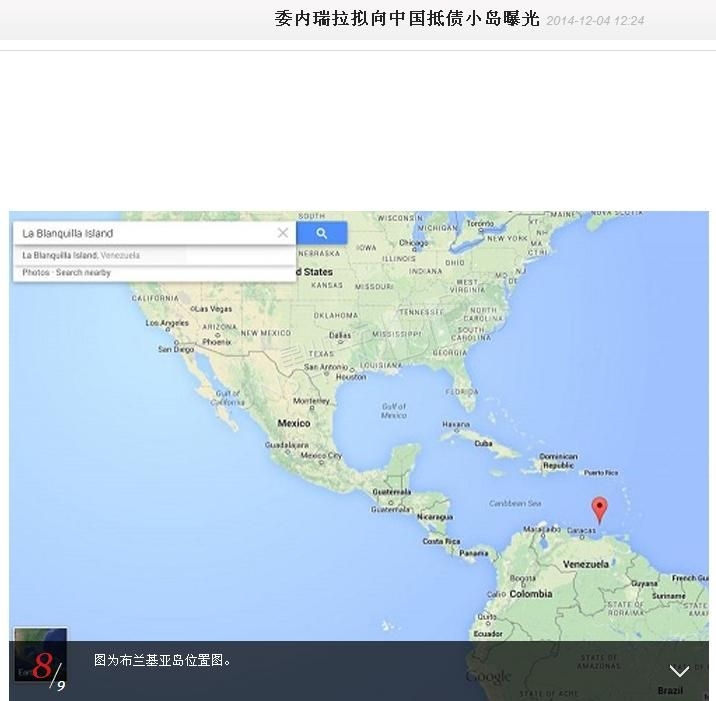Click the CALIFORNIA state label
Screen dimensions: 716x701
click(x=155, y=299)
